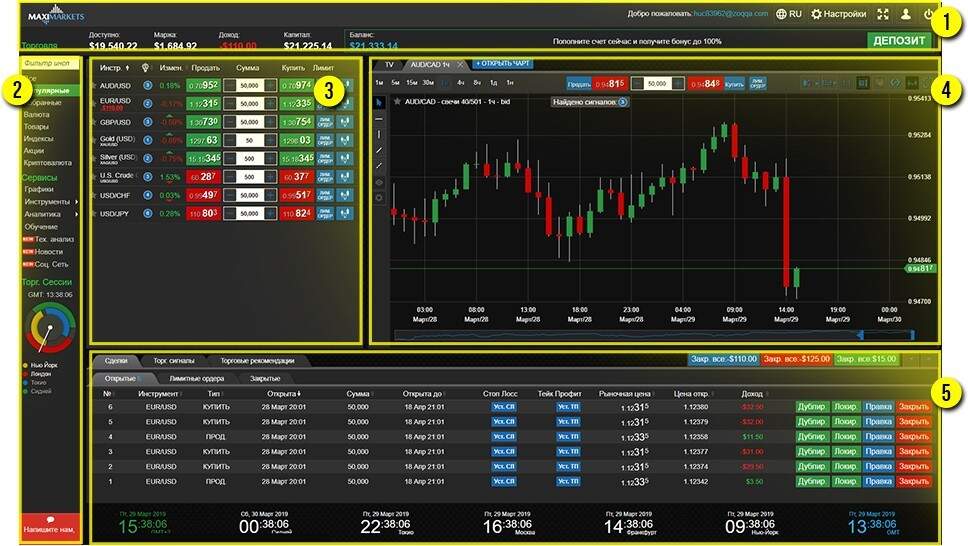Click the green ДЕПОЗИТ button
This screenshot has height=546, width=968.
(898, 41)
